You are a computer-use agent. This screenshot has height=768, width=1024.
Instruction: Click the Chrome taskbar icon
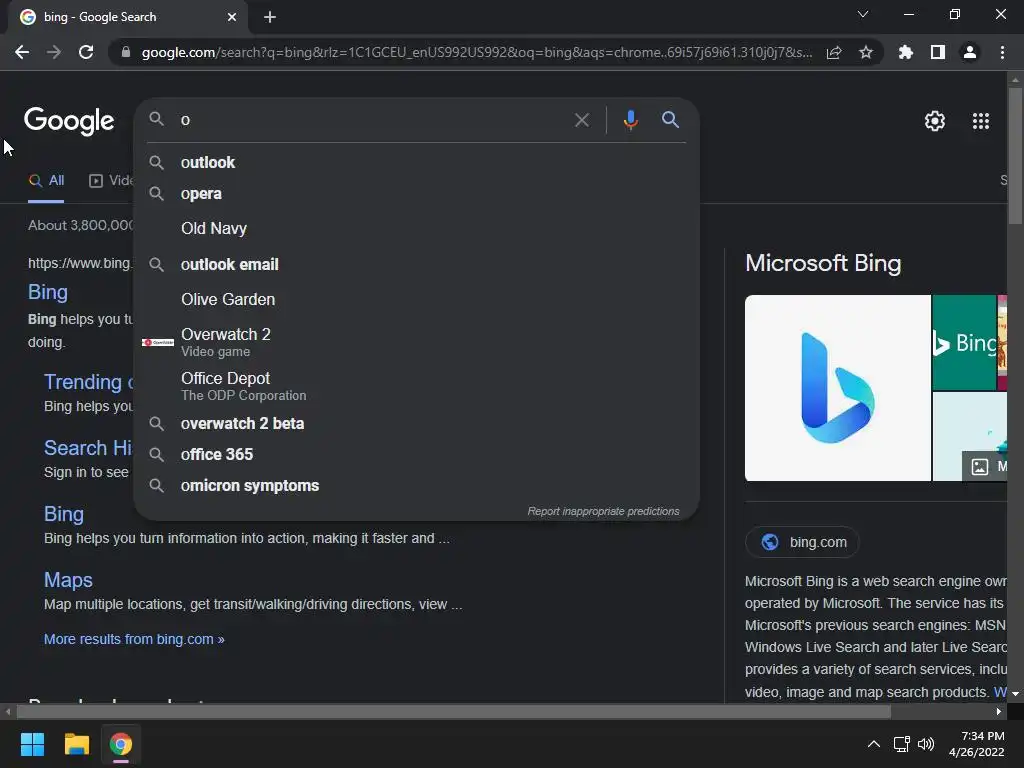(121, 744)
